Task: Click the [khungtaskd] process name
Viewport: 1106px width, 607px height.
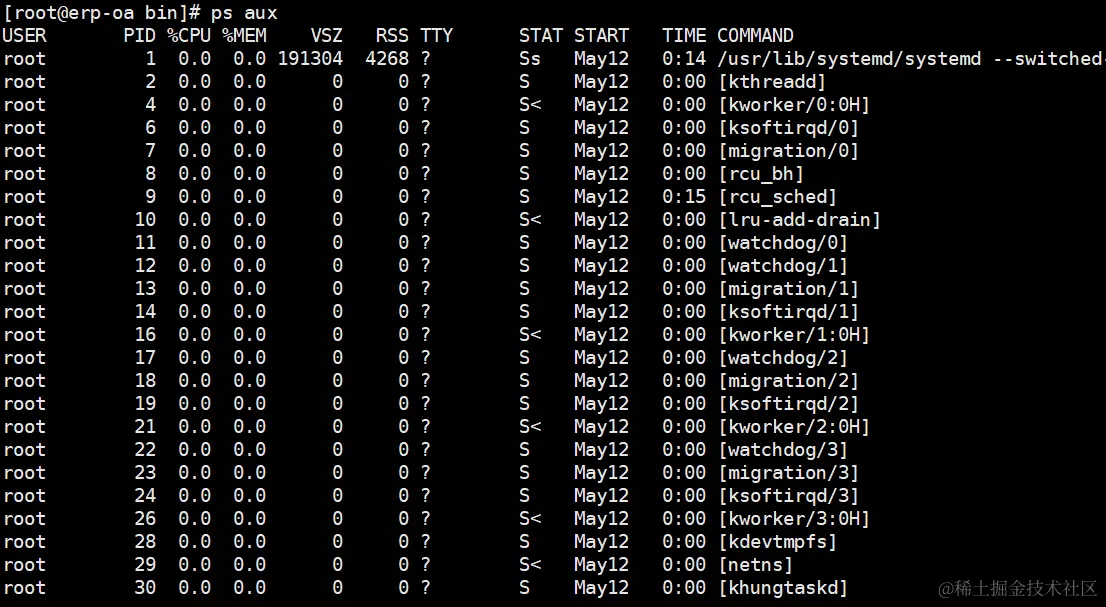Action: point(782,588)
